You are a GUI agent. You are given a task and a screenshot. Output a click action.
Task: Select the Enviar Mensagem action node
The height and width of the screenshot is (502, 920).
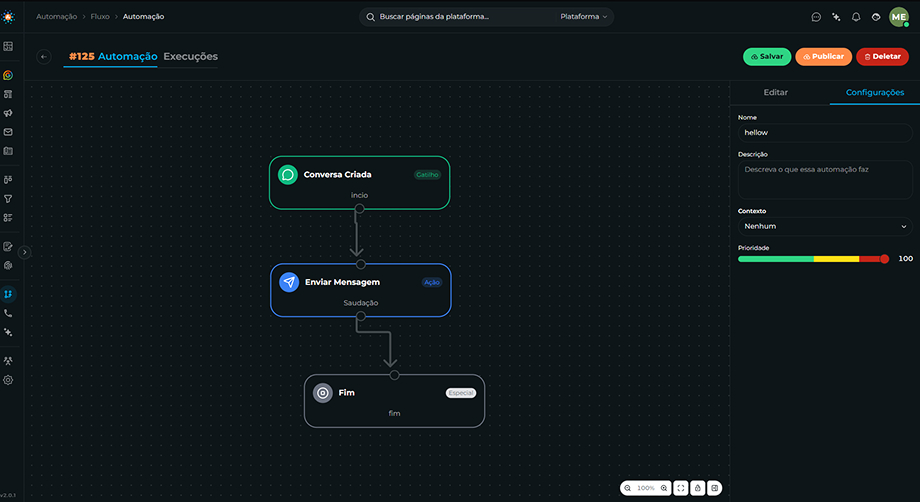(x=360, y=290)
